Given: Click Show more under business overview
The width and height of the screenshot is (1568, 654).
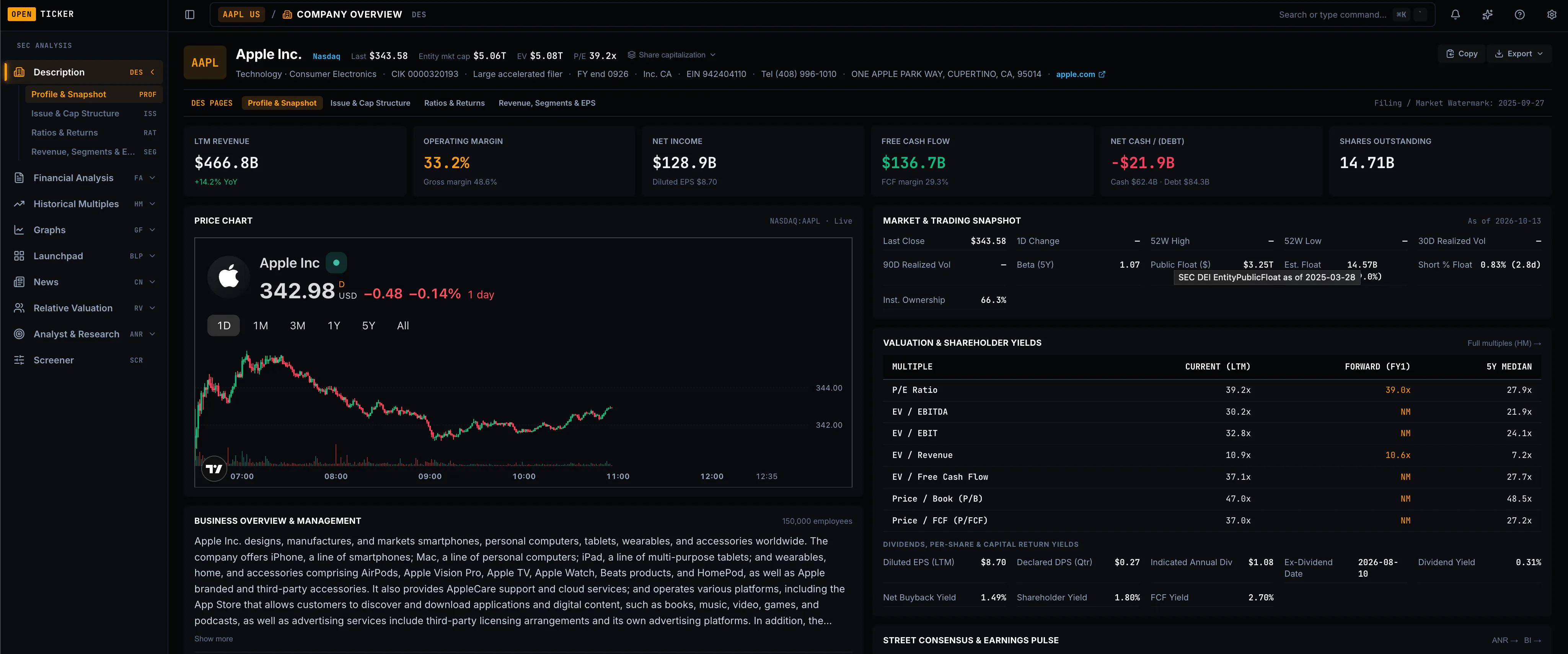Looking at the screenshot, I should [214, 639].
